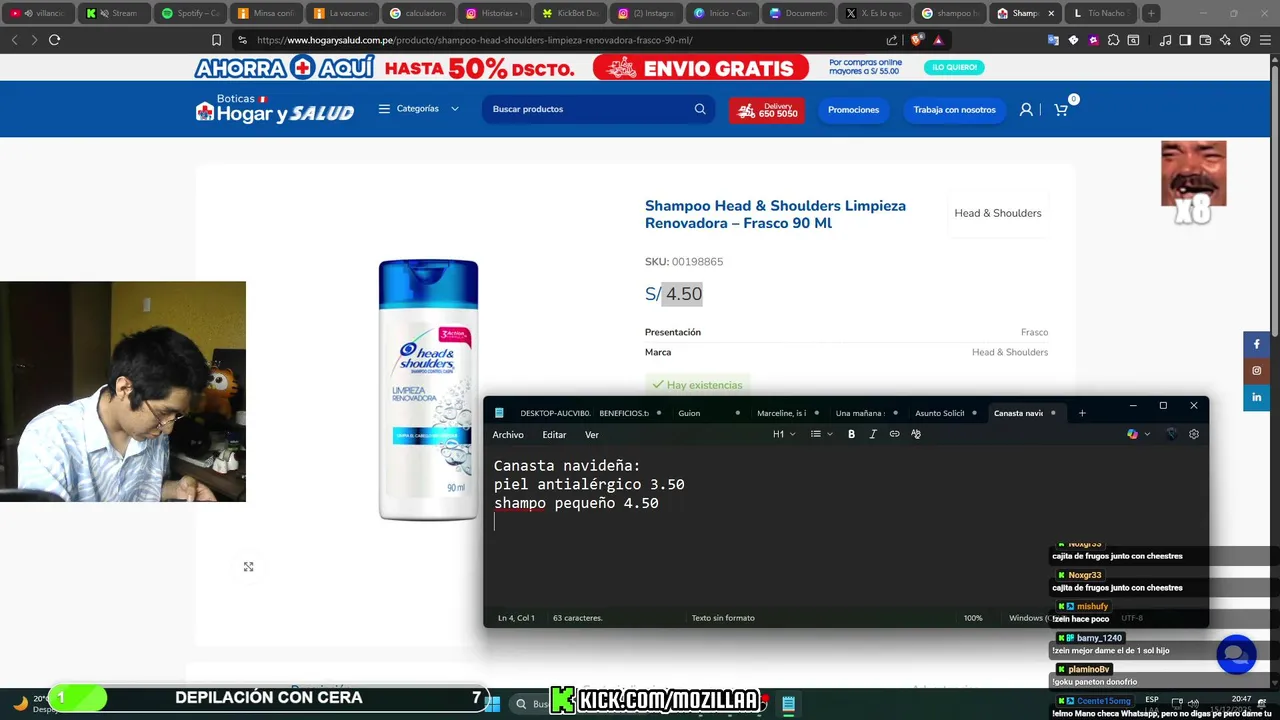Image resolution: width=1280 pixels, height=720 pixels.
Task: Click the share icon in the address bar
Action: coord(892,40)
